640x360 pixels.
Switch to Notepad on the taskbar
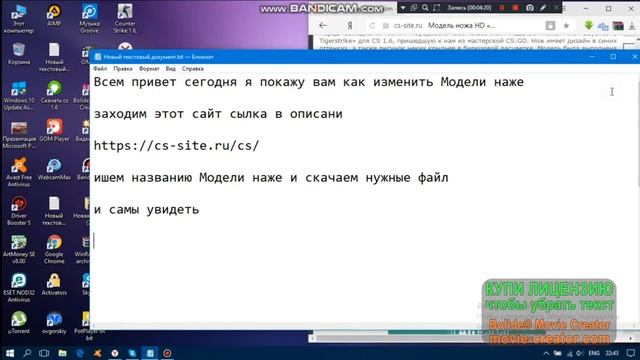(150, 353)
